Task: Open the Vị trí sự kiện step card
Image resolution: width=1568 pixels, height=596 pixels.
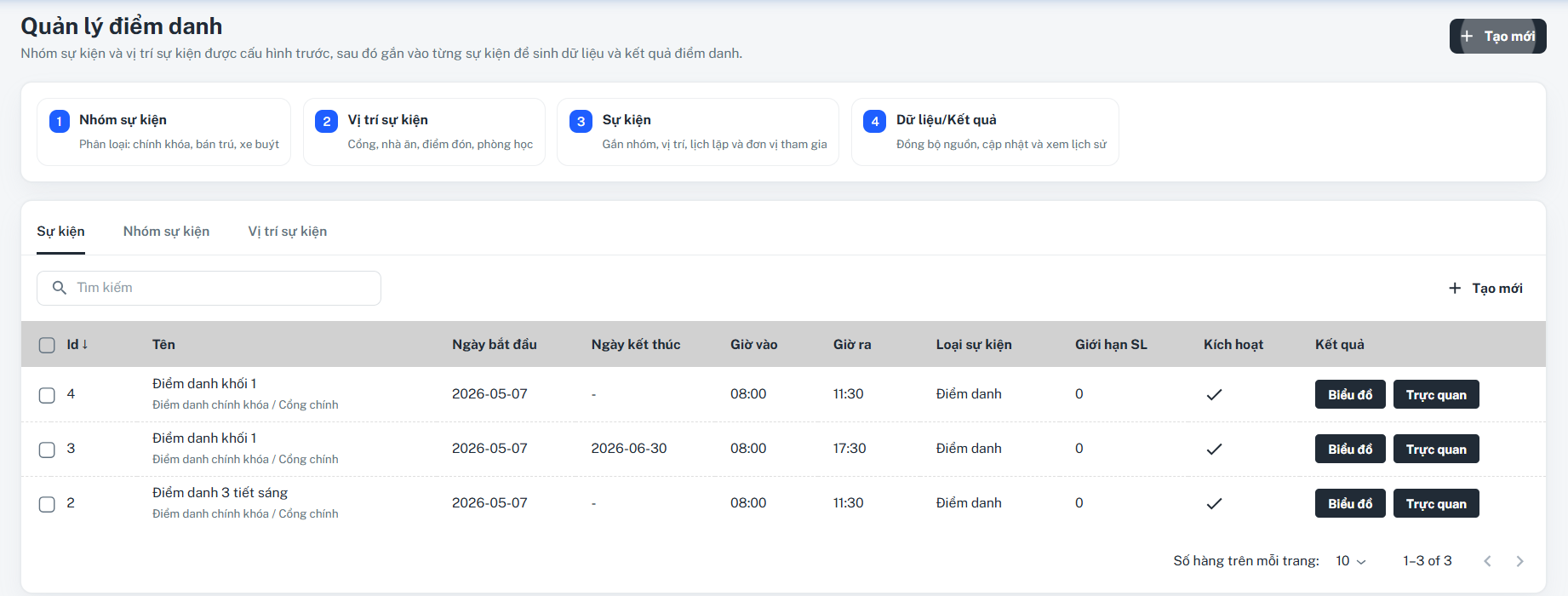Action: click(424, 132)
